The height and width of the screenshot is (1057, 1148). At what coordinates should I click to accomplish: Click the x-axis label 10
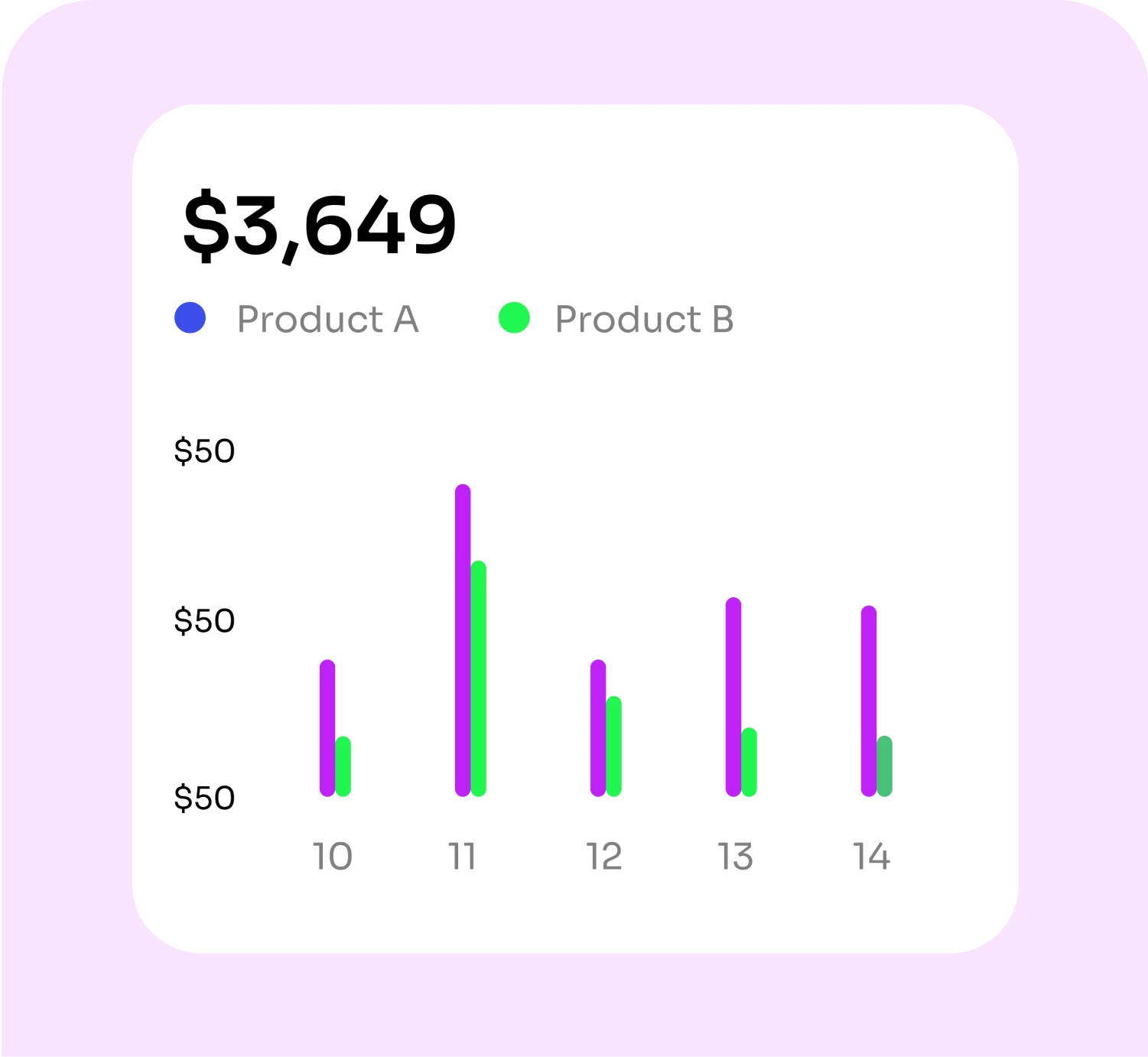[x=333, y=857]
